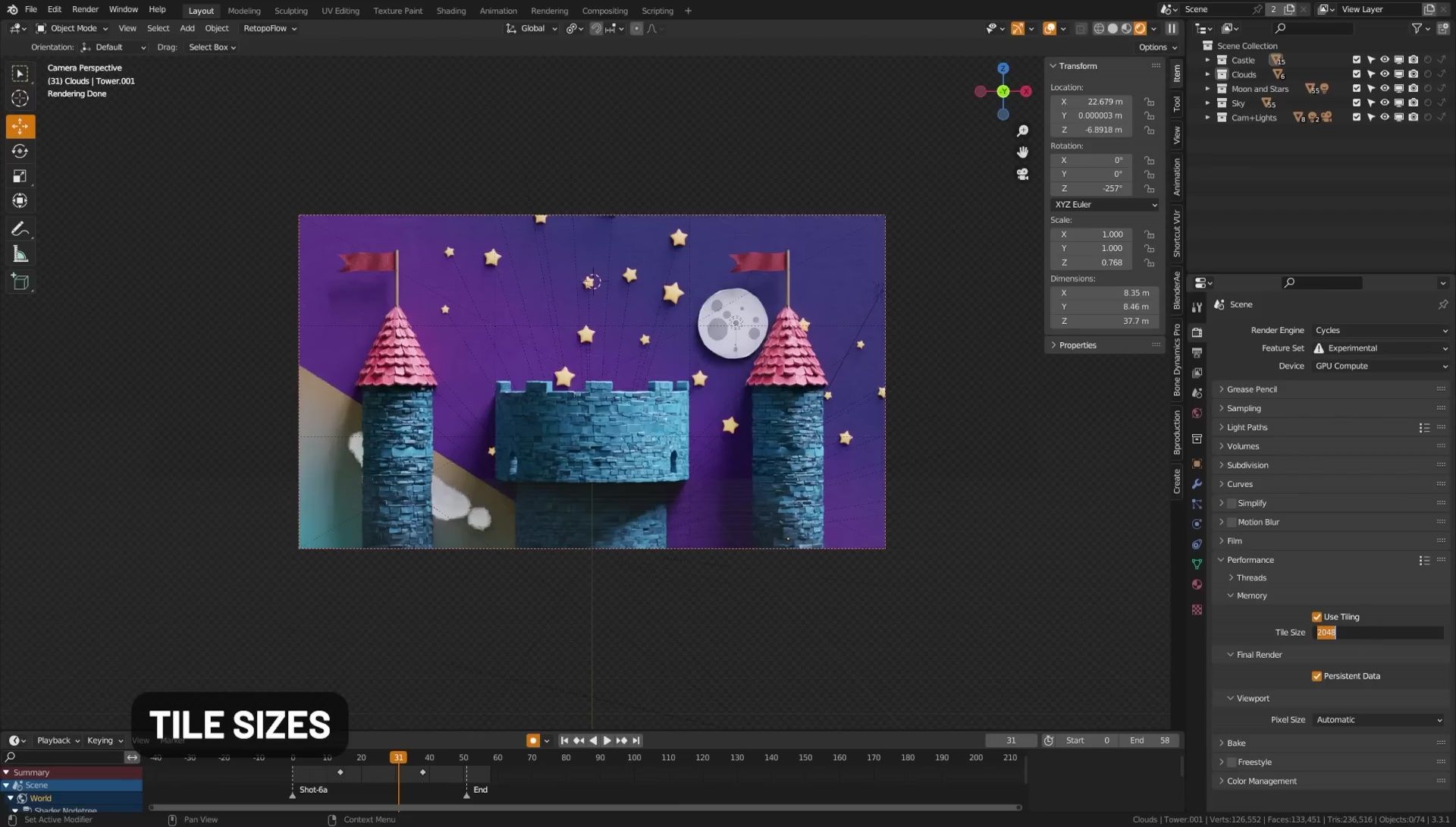Play the animation forward
The height and width of the screenshot is (827, 1456).
point(607,741)
